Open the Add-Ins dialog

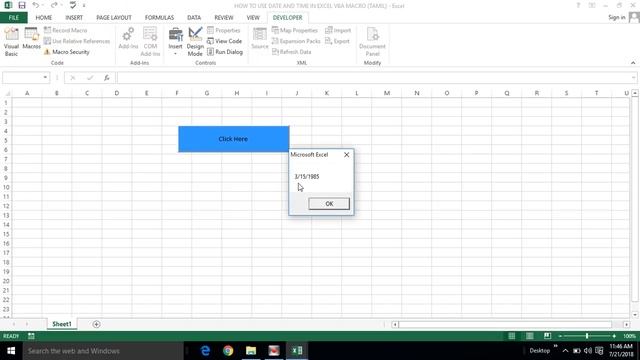pyautogui.click(x=128, y=39)
